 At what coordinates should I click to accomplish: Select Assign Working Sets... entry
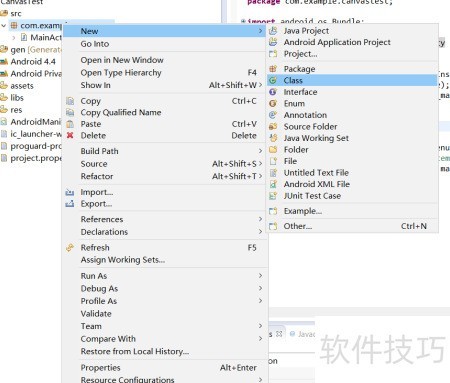165,260
